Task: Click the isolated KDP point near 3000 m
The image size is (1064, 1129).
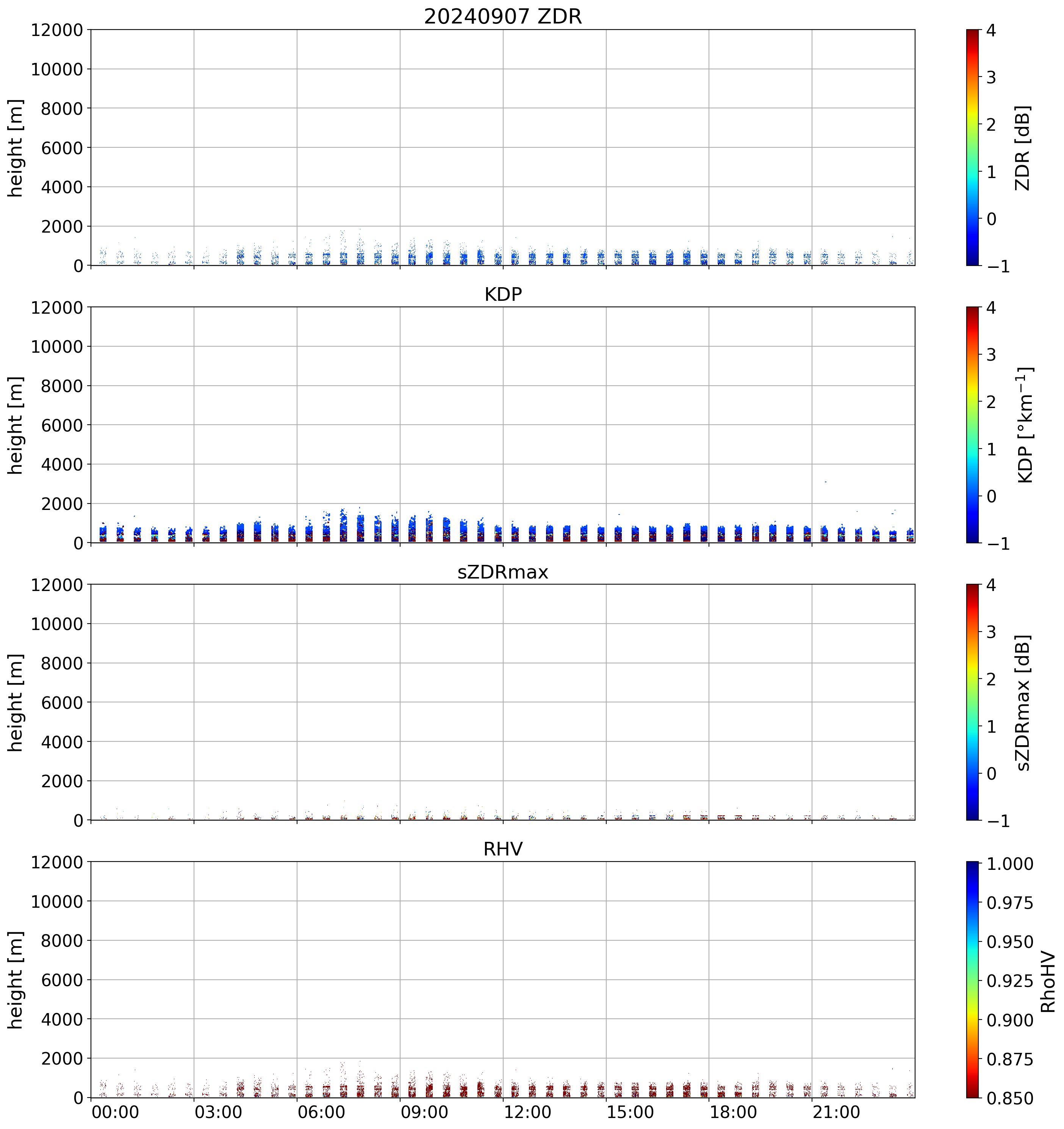Action: 825,482
